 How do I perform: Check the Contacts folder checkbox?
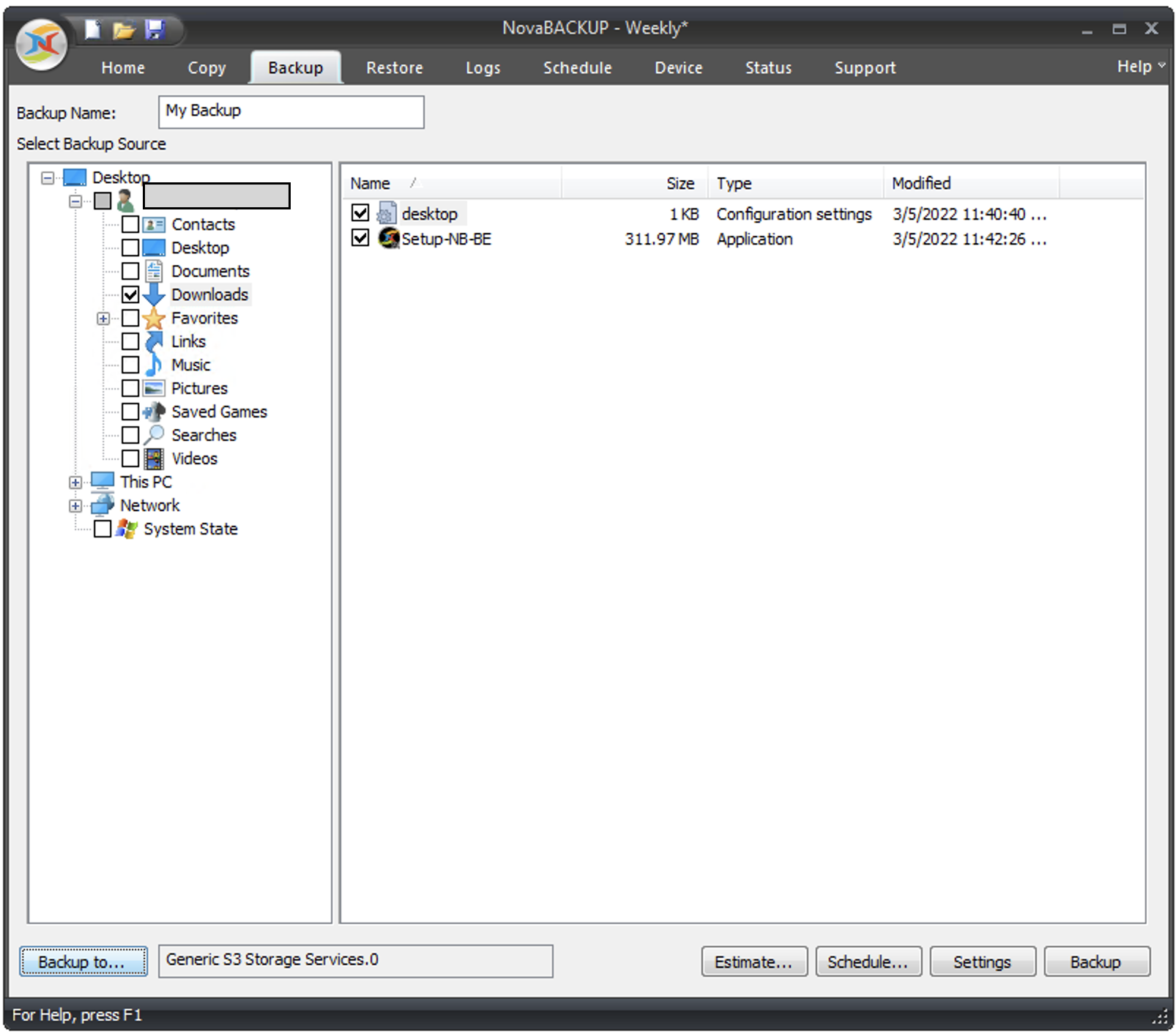point(130,224)
